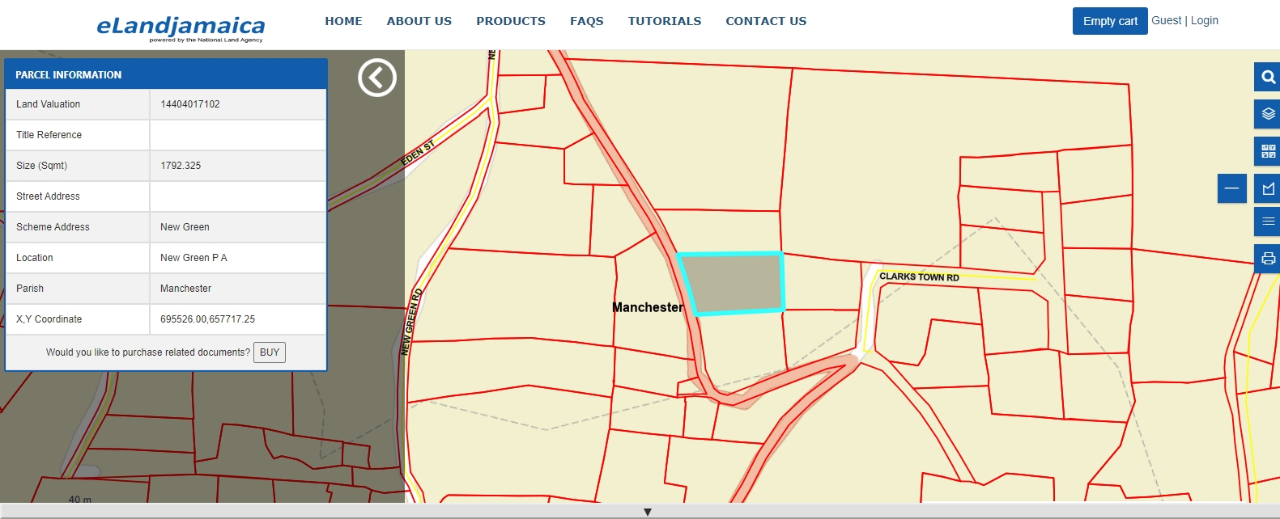Screen dimensions: 1280x519
Task: Navigate to FAQS page
Action: coord(586,21)
